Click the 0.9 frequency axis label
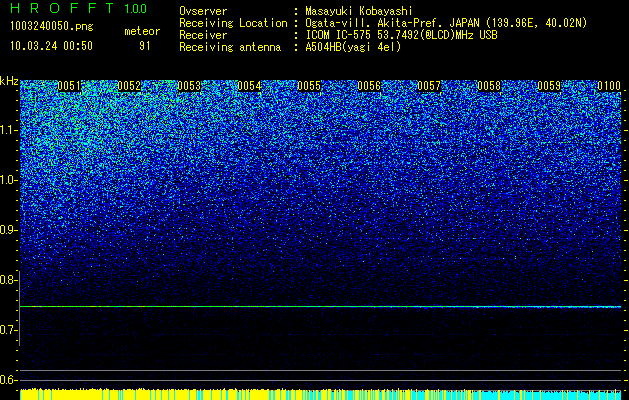The width and height of the screenshot is (629, 400). tap(8, 230)
